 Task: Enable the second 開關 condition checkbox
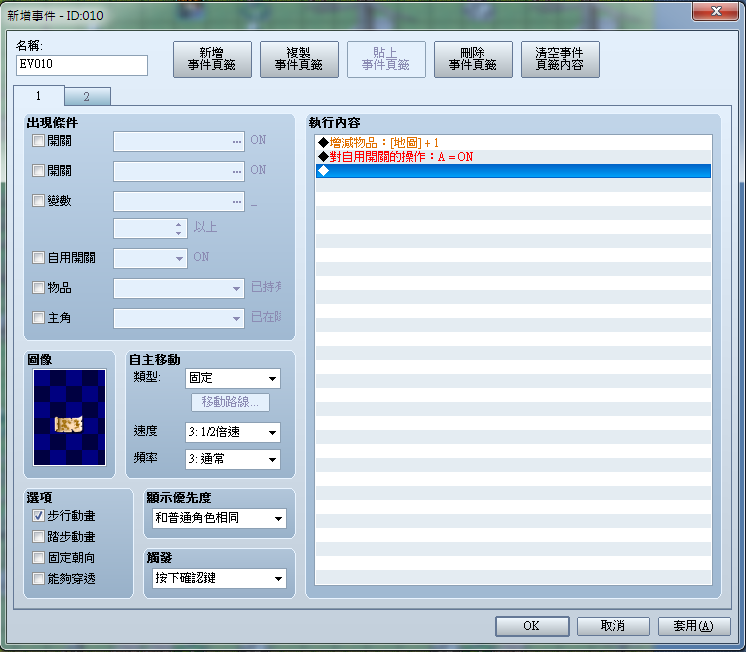pyautogui.click(x=38, y=170)
